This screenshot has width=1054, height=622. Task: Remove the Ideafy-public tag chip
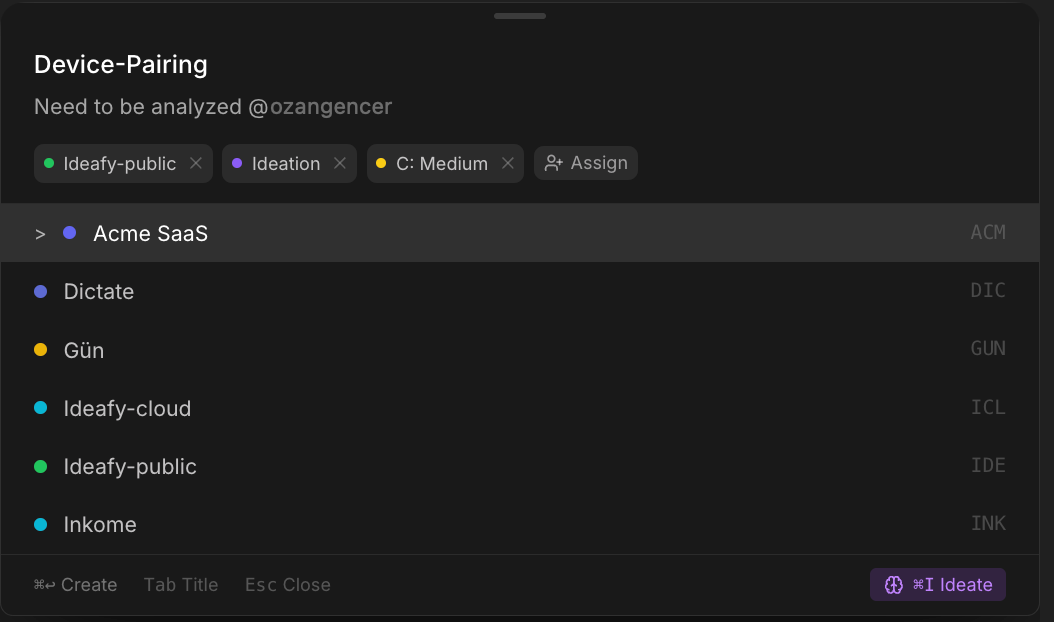(x=196, y=164)
